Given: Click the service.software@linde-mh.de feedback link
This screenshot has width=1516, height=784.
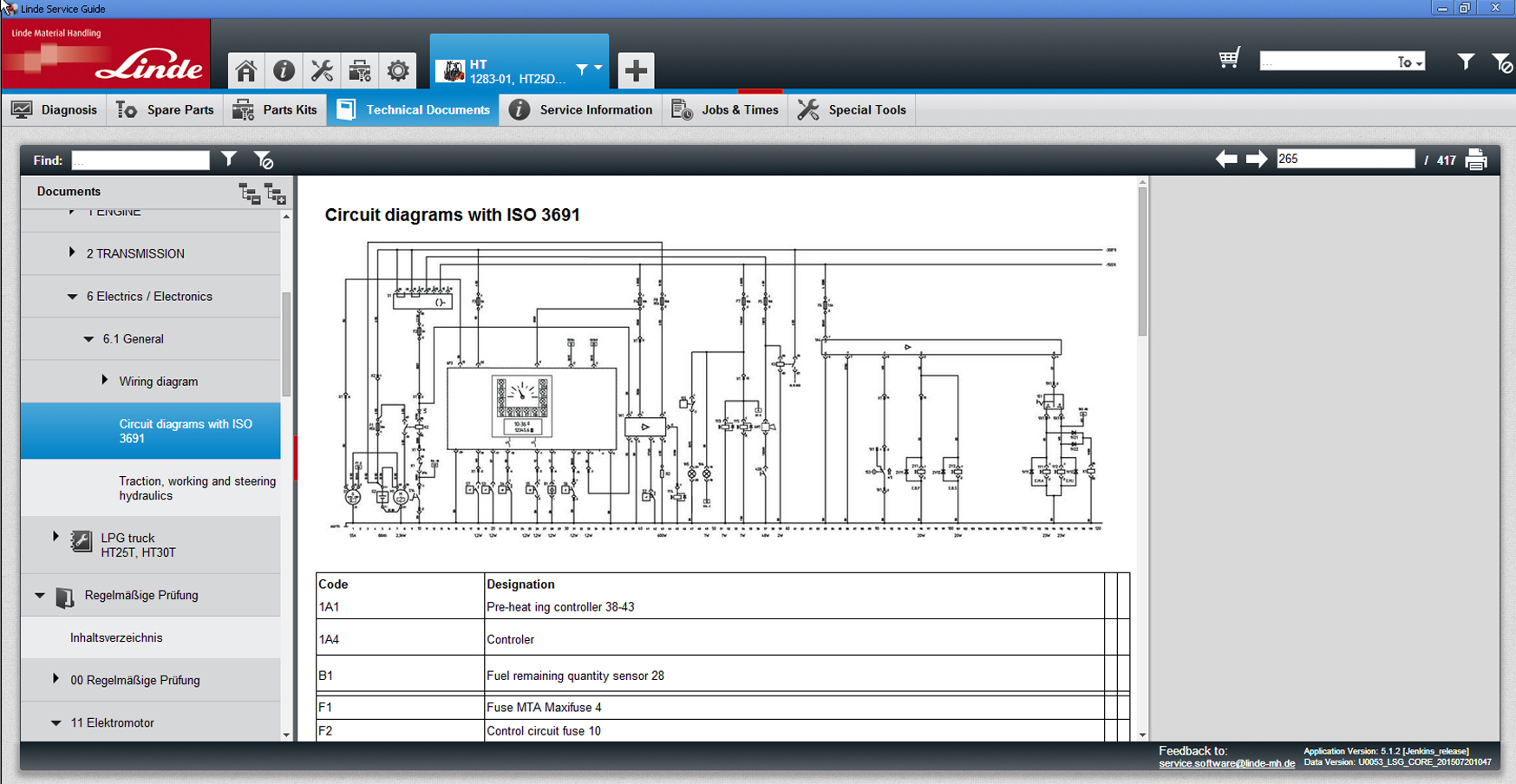Looking at the screenshot, I should [1226, 764].
